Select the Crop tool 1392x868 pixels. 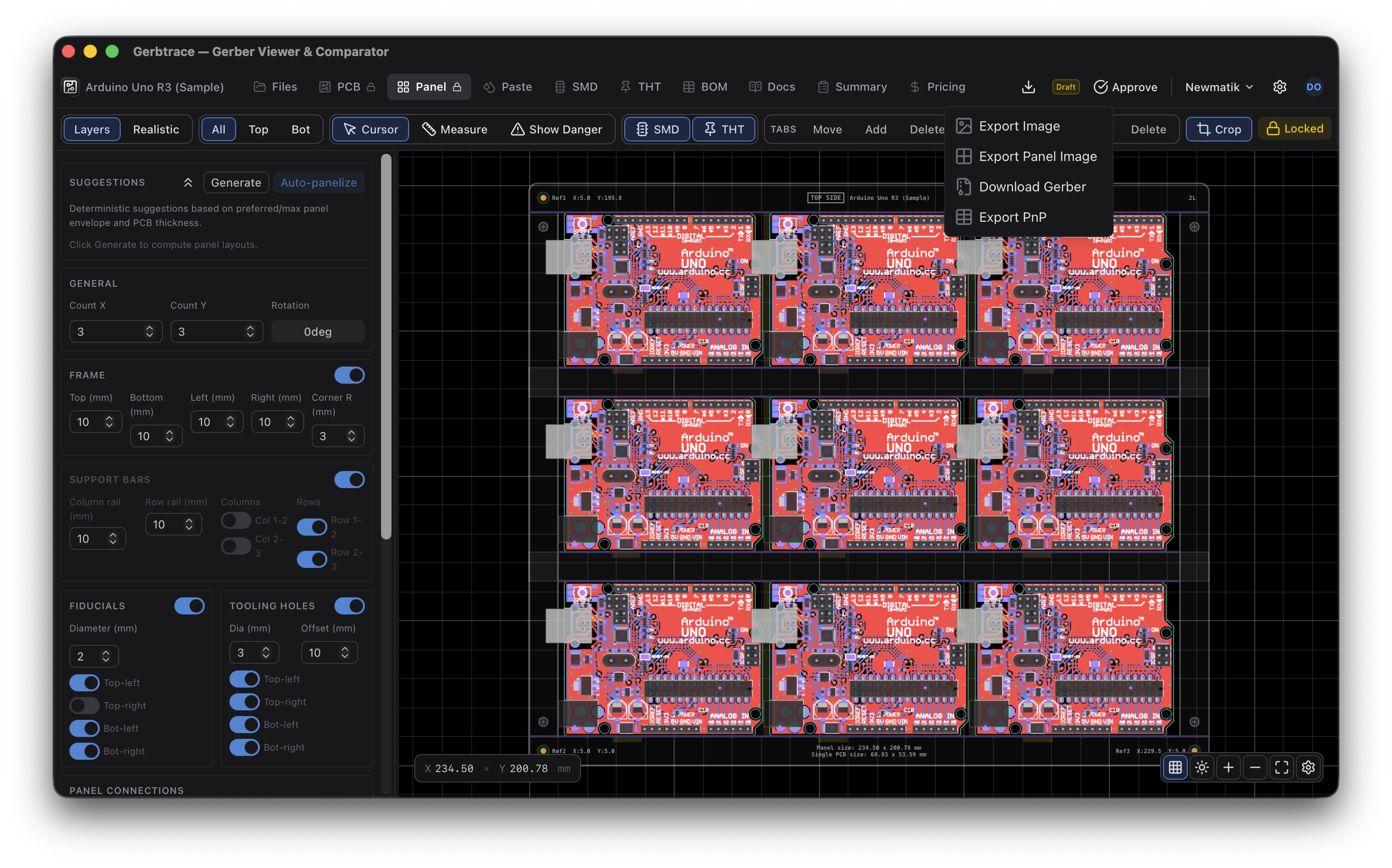pos(1219,129)
